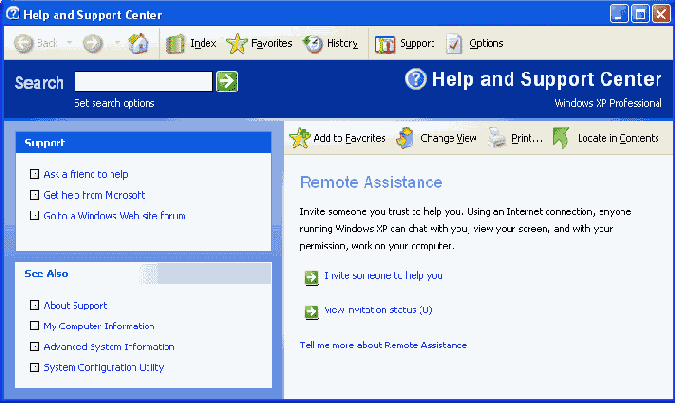
Task: Open the Forward history dropdown arrow
Action: tap(117, 43)
